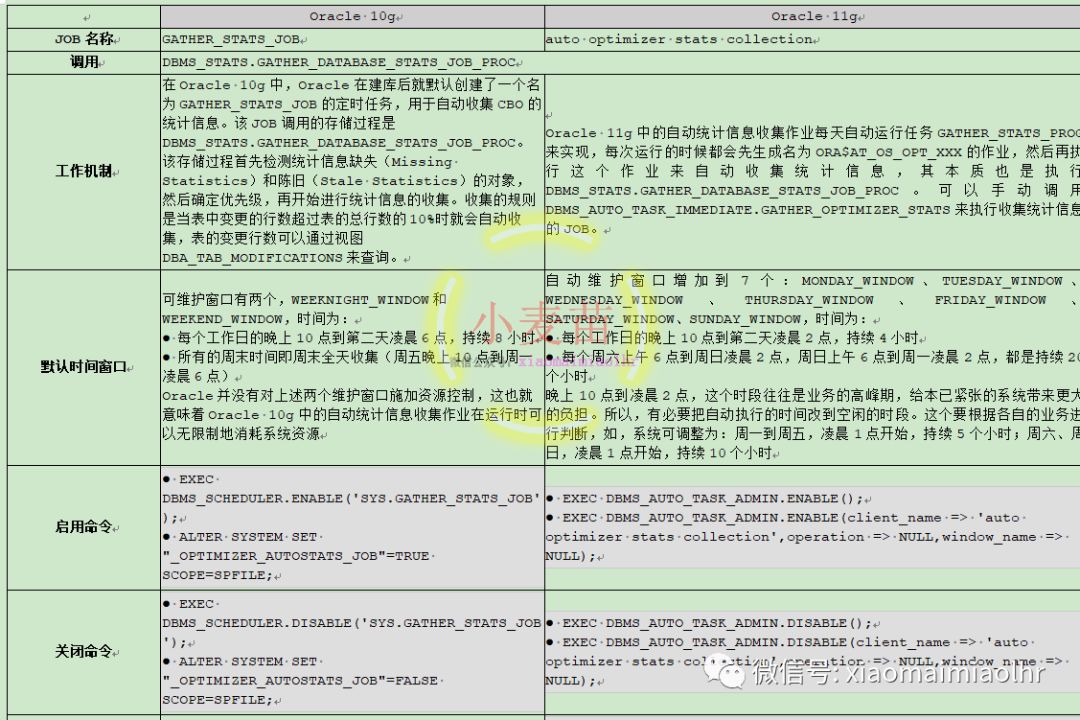Click 'EXEC DBMS_AUTO_TASK_ADMIN.ENABLE();' line
Screen dimensions: 1080x720
tap(705, 498)
